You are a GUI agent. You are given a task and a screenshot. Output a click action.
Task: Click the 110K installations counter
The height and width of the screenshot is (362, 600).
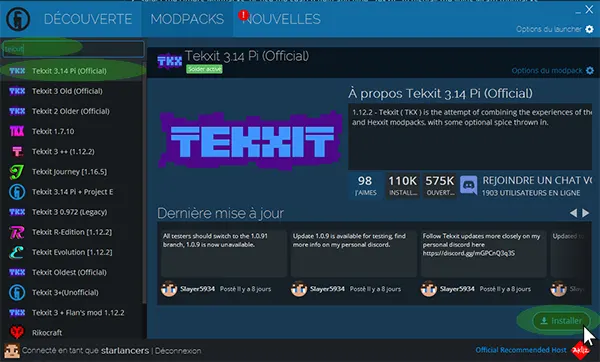(x=403, y=185)
